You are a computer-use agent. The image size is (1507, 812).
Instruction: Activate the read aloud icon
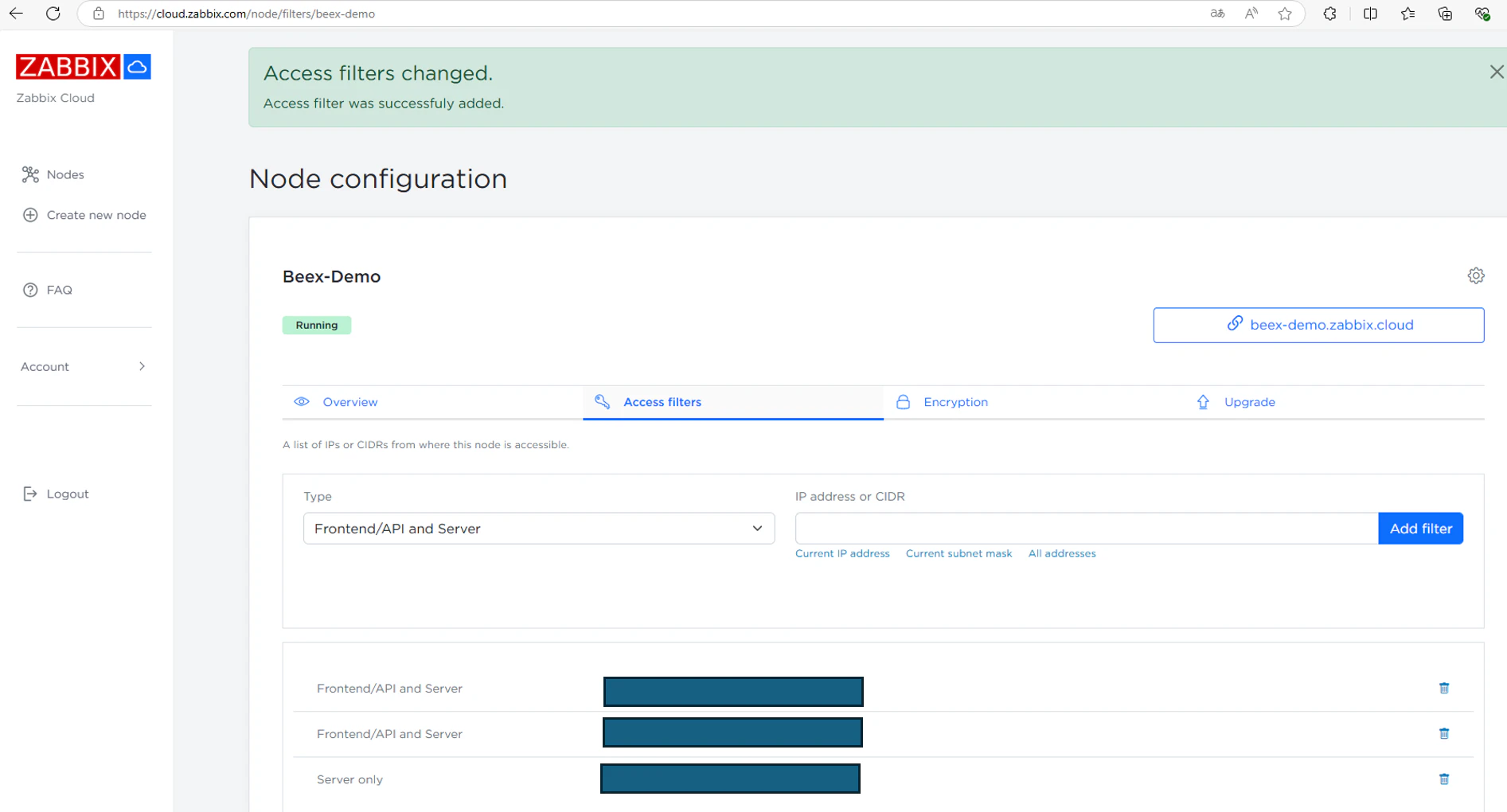pyautogui.click(x=1251, y=14)
